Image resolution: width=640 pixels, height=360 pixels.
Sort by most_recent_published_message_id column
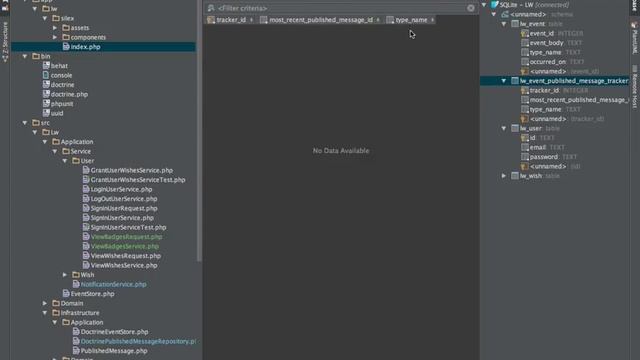[321, 20]
